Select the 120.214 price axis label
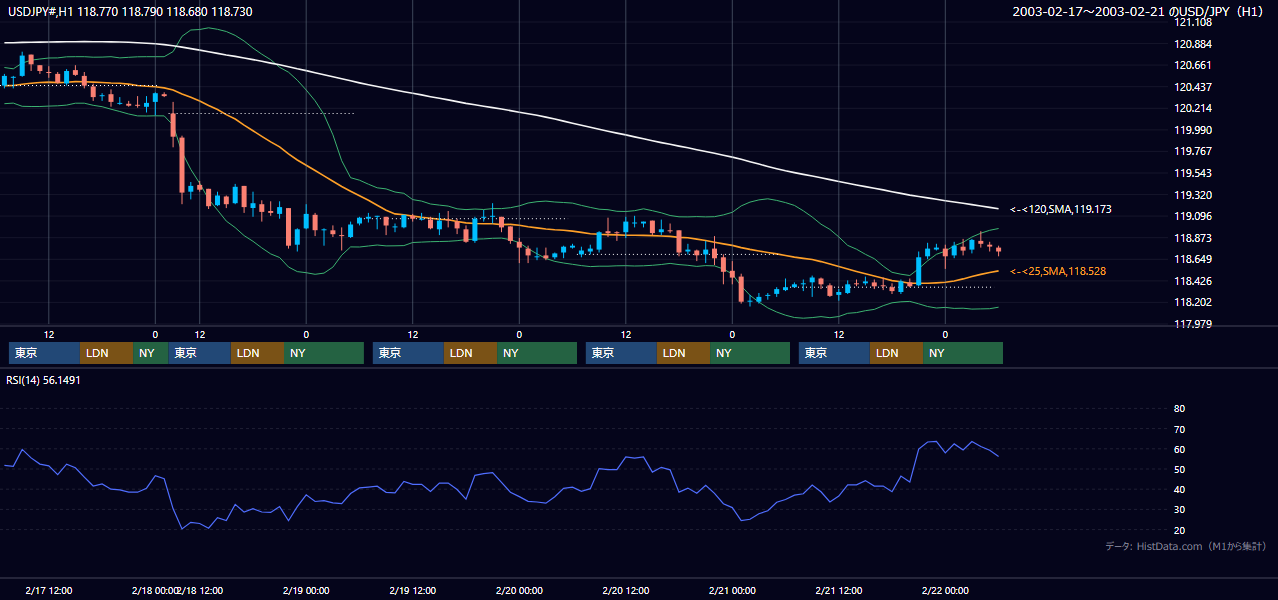 click(x=1194, y=108)
